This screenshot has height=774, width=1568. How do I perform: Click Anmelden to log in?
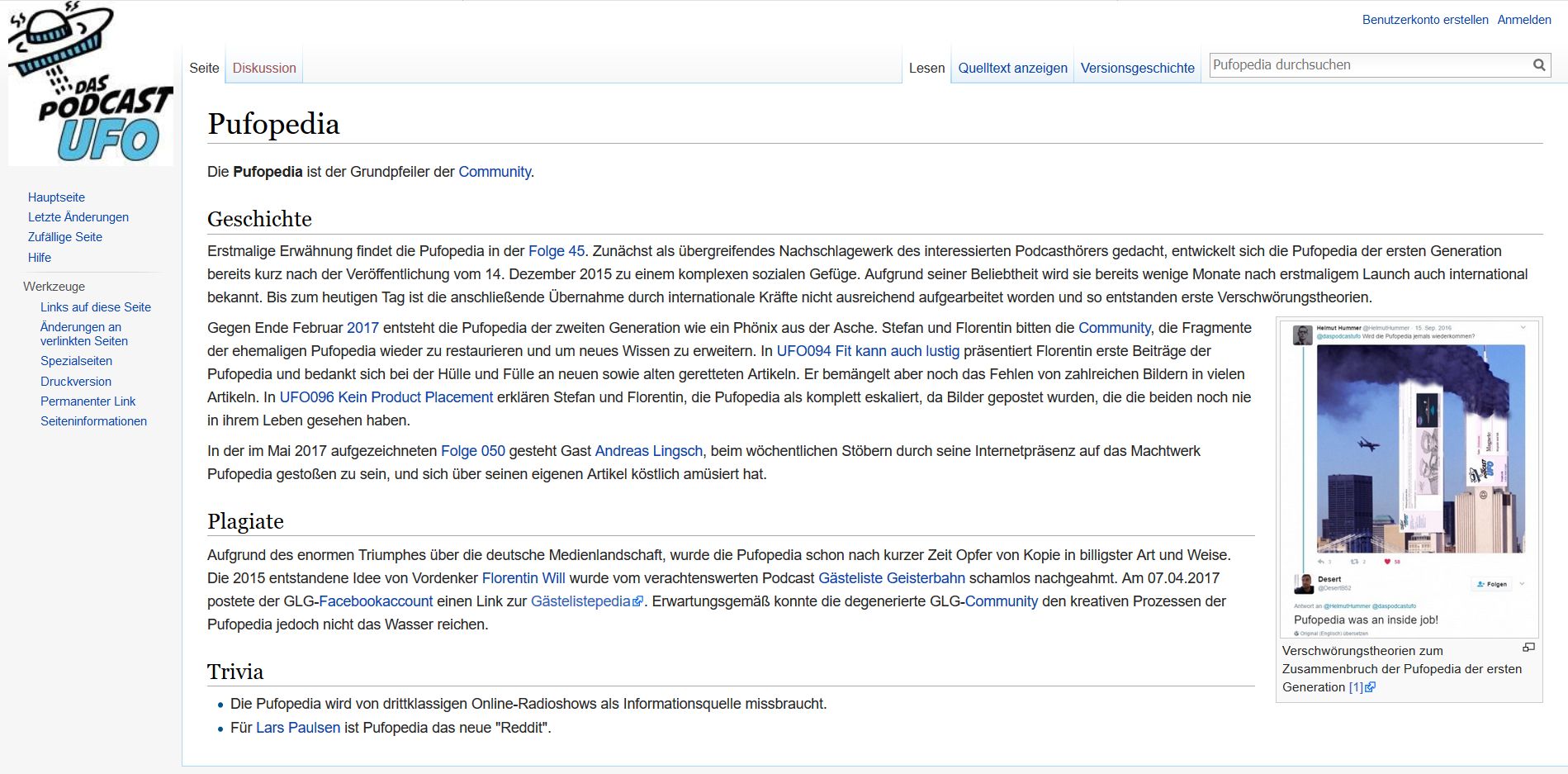click(x=1524, y=20)
